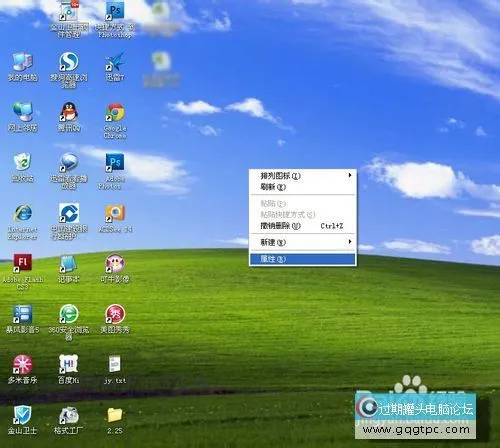Select the 暴风影音5 player shortcut
This screenshot has height=448, width=500.
click(22, 319)
